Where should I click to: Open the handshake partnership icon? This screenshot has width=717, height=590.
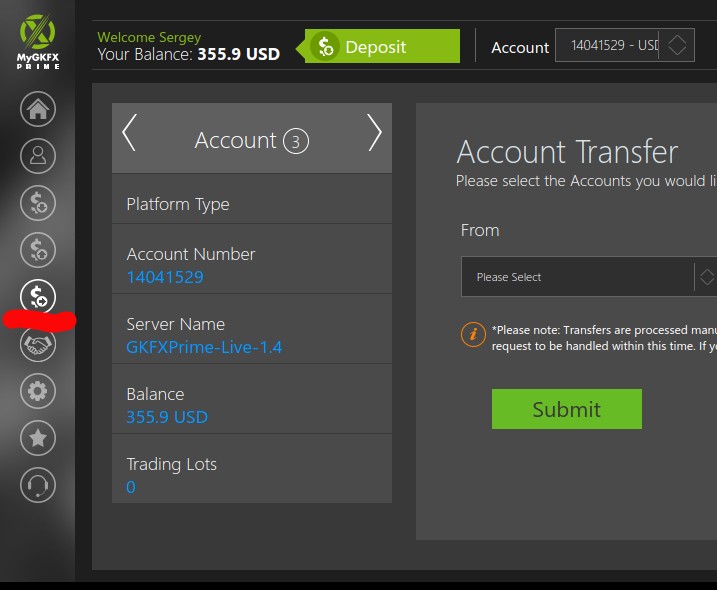[x=38, y=344]
